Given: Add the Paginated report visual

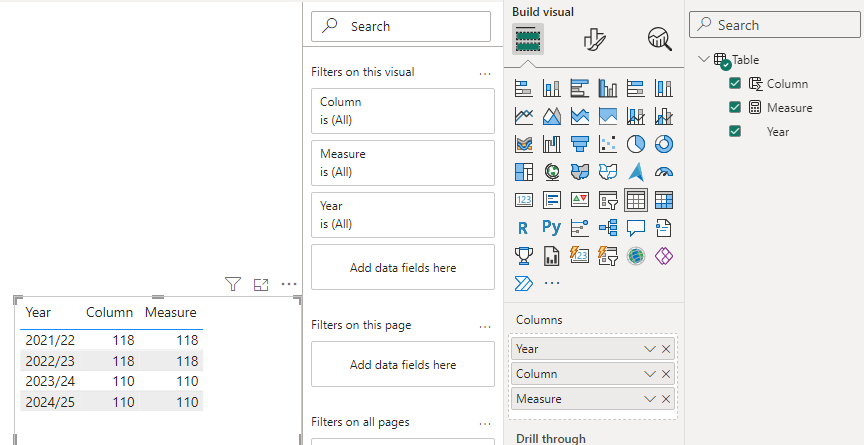Looking at the screenshot, I should [552, 256].
